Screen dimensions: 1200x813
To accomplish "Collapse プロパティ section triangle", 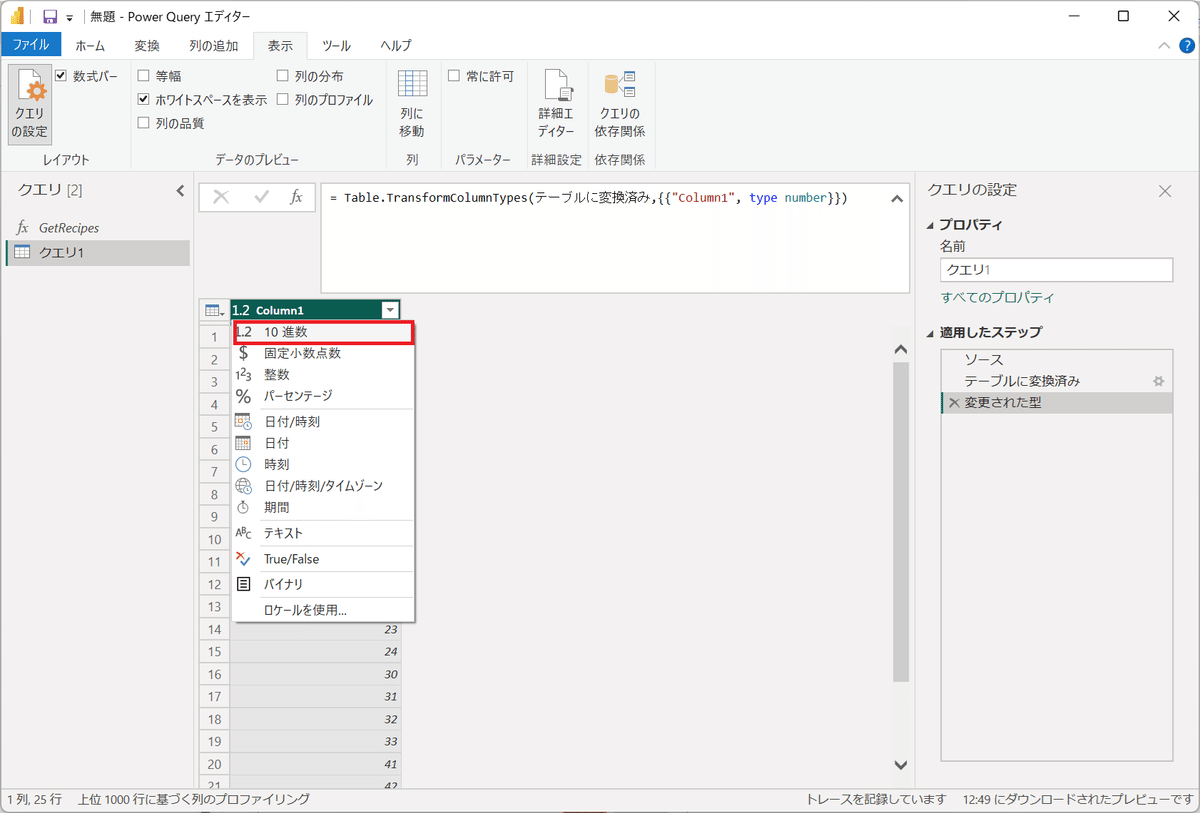I will pos(932,225).
